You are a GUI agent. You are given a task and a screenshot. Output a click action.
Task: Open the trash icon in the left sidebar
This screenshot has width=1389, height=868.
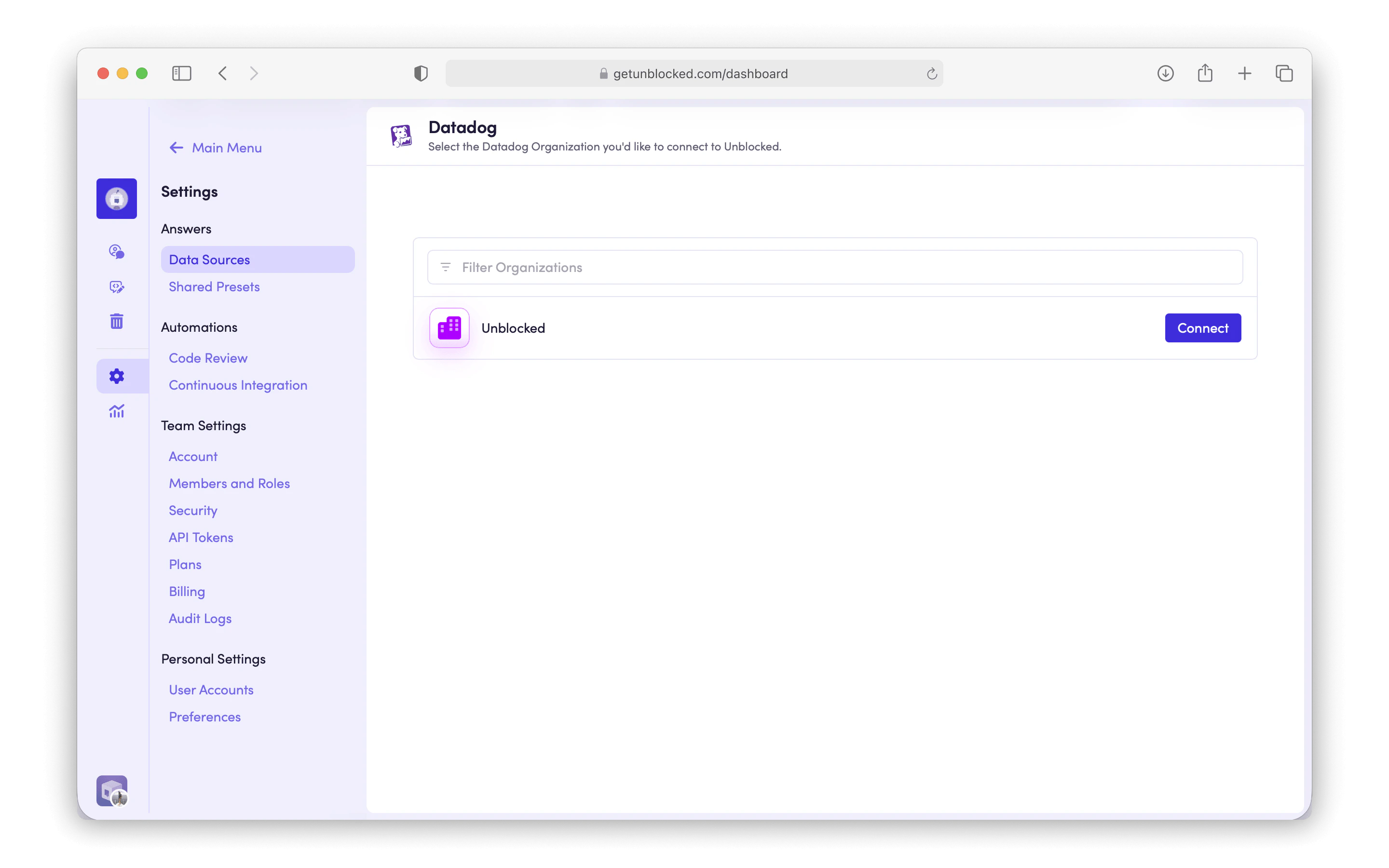[117, 321]
